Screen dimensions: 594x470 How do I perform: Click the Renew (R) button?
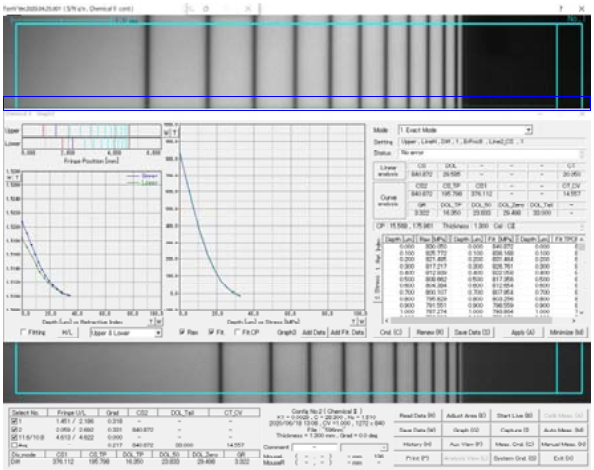[430, 333]
